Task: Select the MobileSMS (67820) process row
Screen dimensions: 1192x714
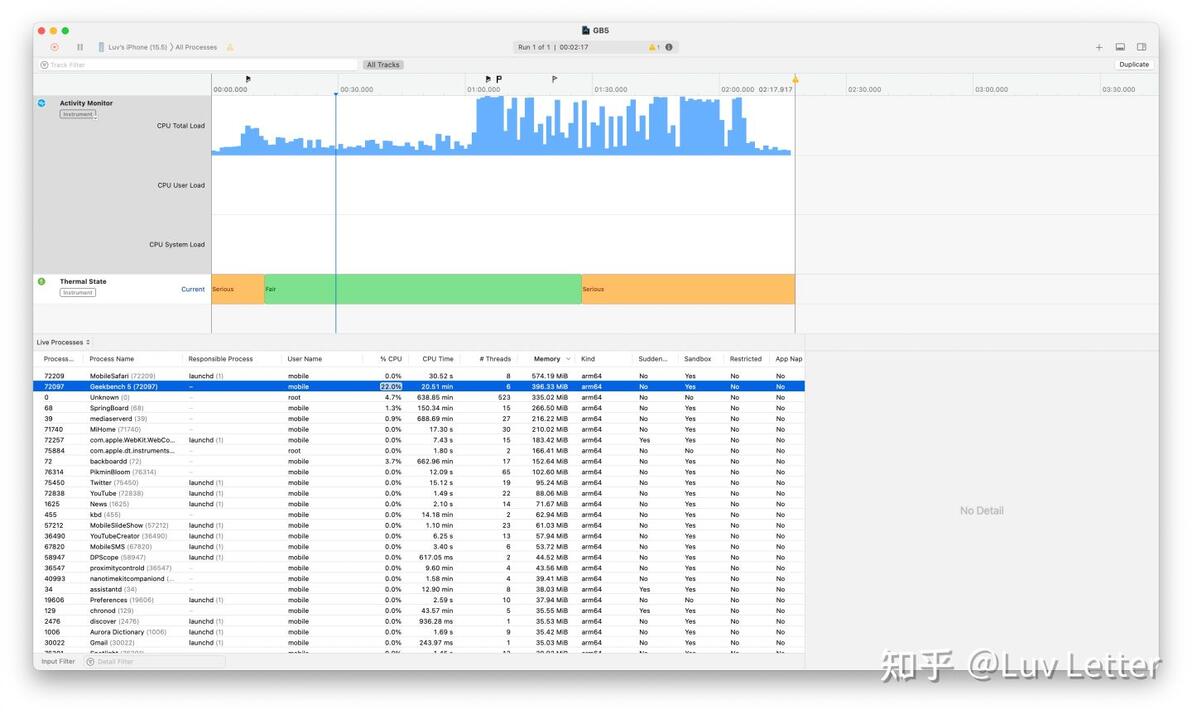Action: [x=419, y=546]
